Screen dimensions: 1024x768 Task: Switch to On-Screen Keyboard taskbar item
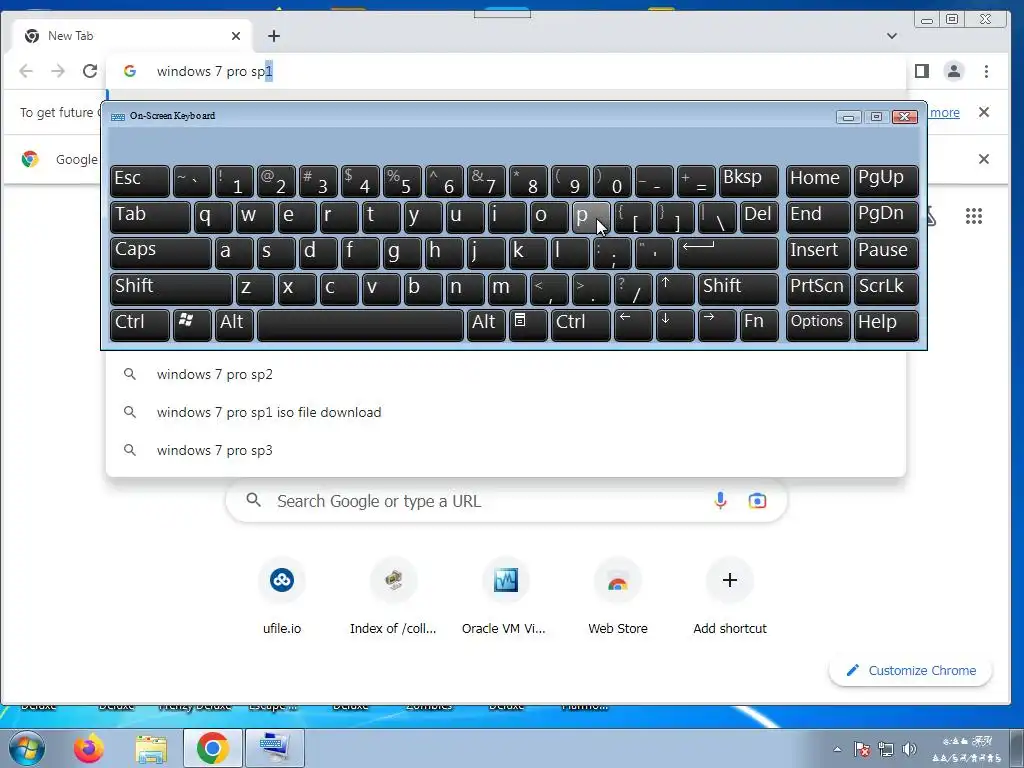(274, 748)
